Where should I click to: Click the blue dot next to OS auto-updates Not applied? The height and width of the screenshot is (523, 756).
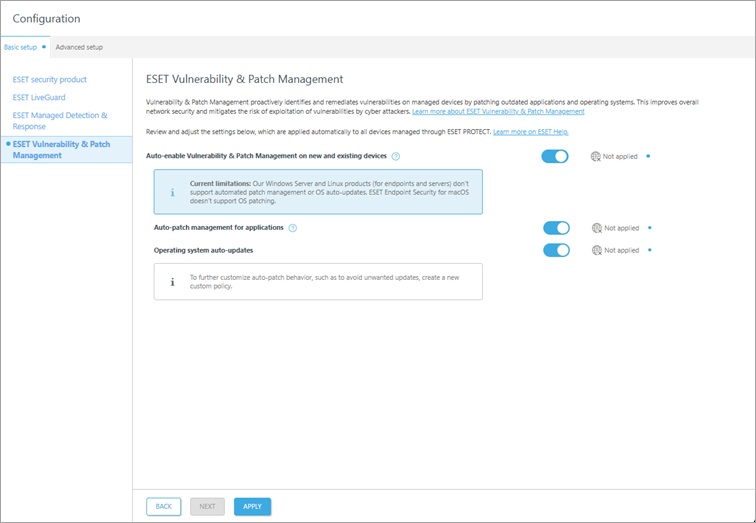coord(650,250)
